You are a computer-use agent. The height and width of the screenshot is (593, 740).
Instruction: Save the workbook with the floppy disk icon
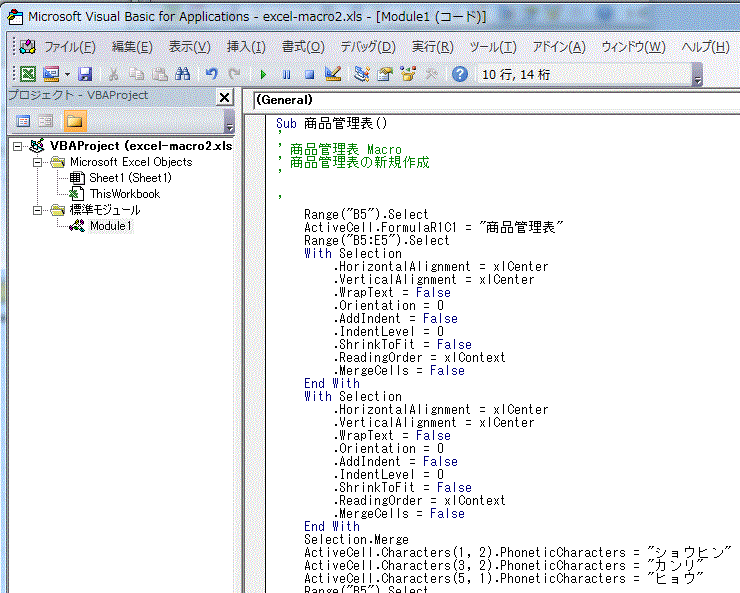click(x=85, y=74)
